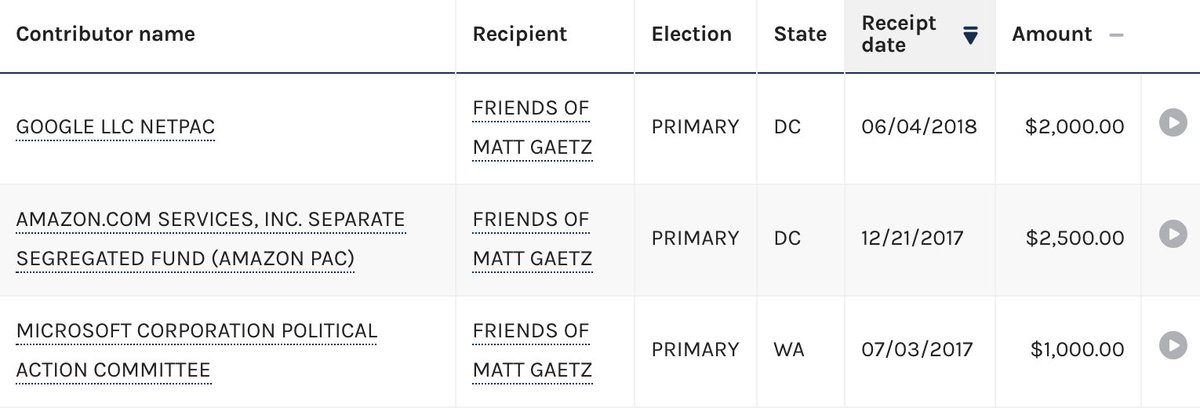
Task: Open Friends of Matt Gaetz link in Microsoft row
Action: pyautogui.click(x=532, y=350)
